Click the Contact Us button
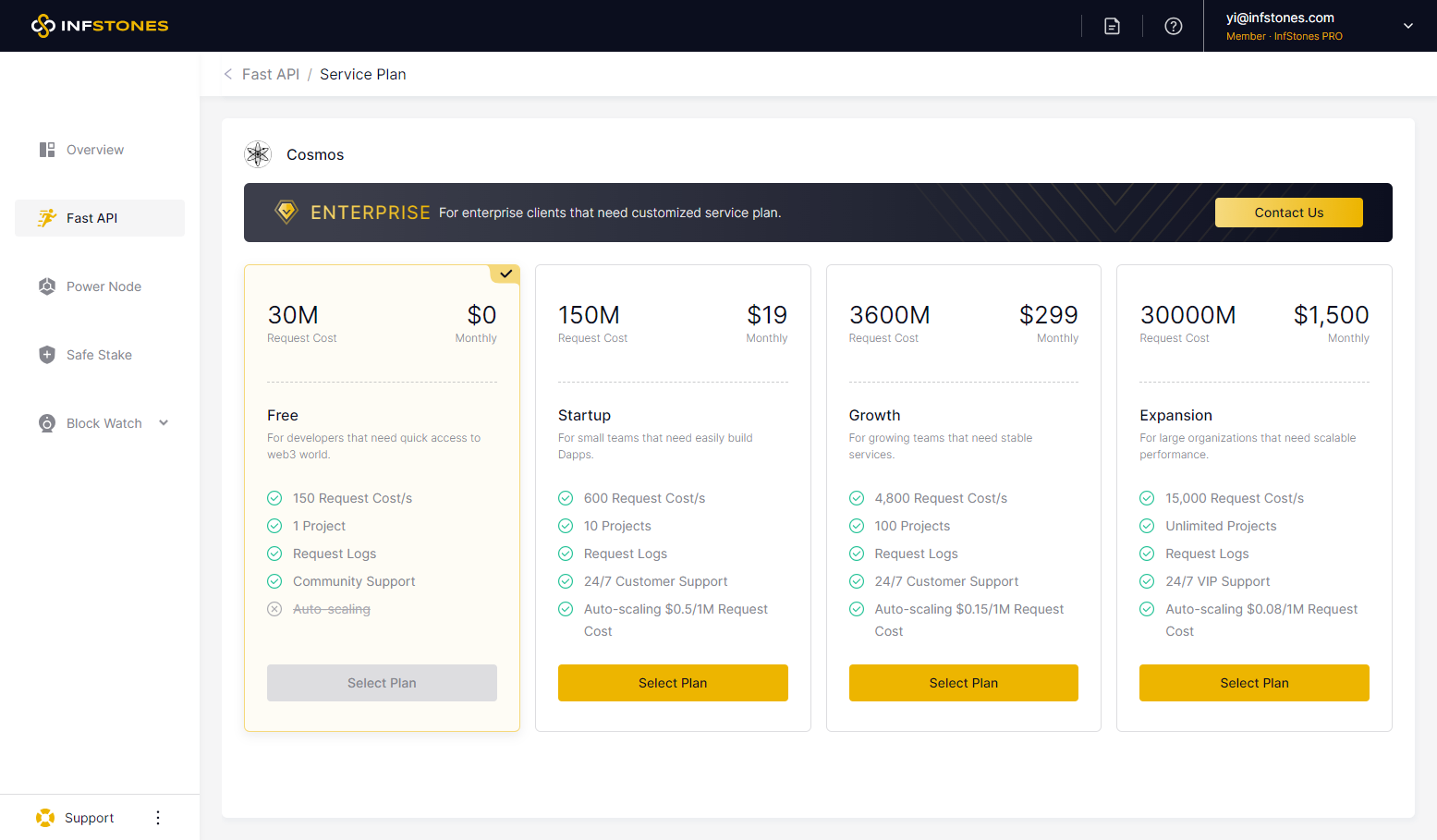The width and height of the screenshot is (1437, 840). point(1289,213)
